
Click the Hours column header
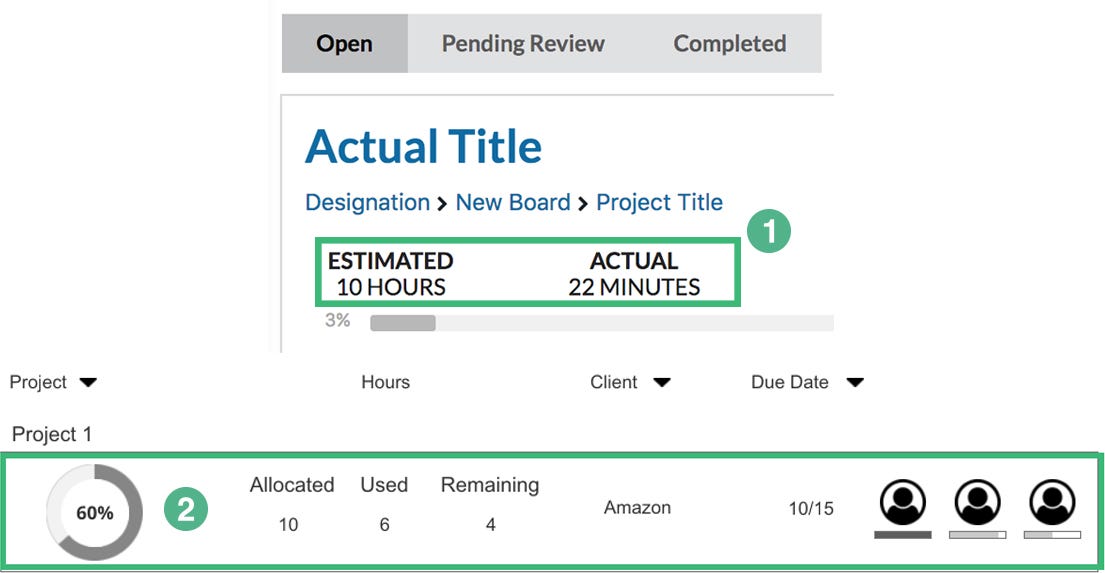385,382
